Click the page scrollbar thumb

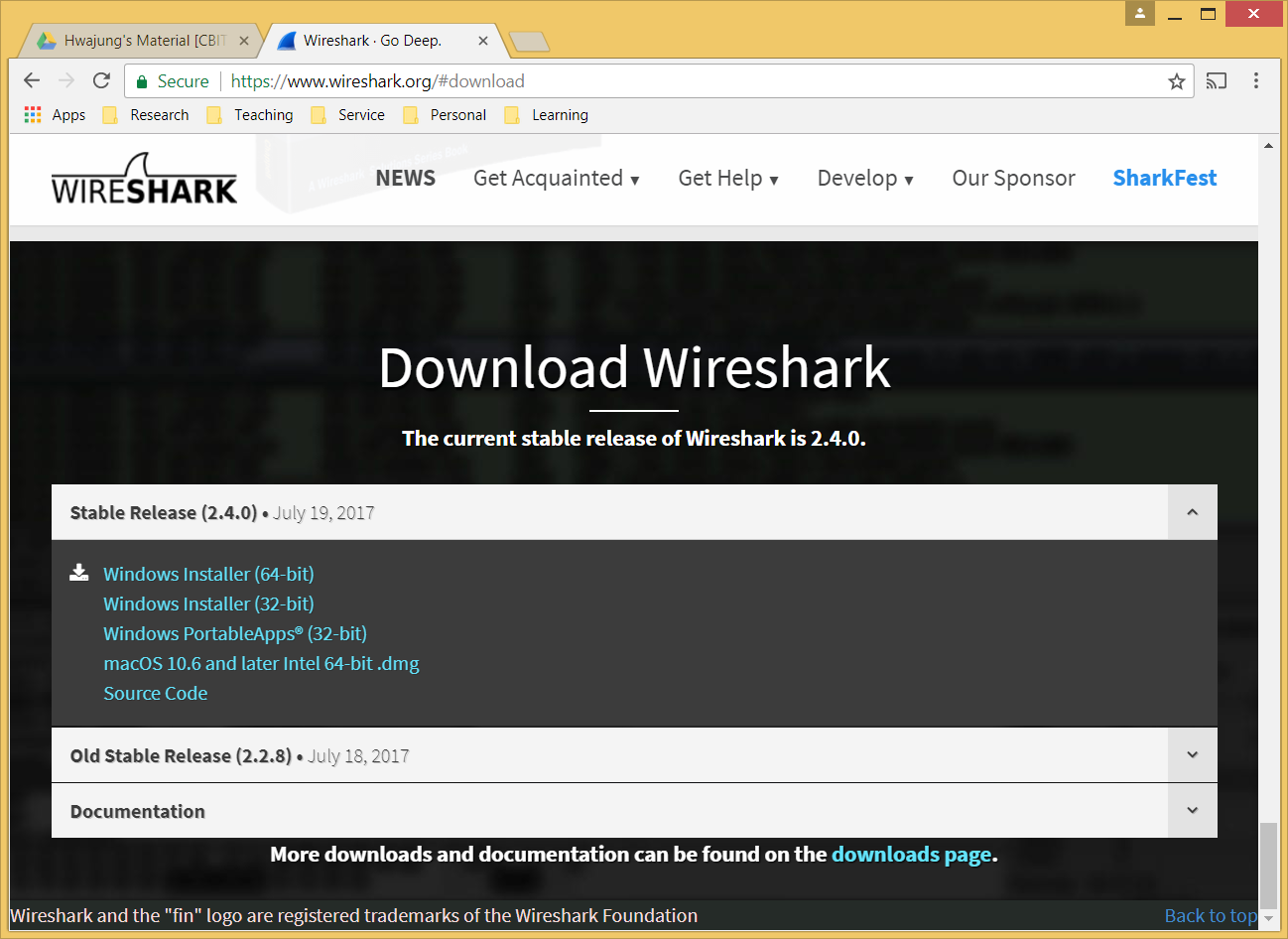click(x=1268, y=866)
